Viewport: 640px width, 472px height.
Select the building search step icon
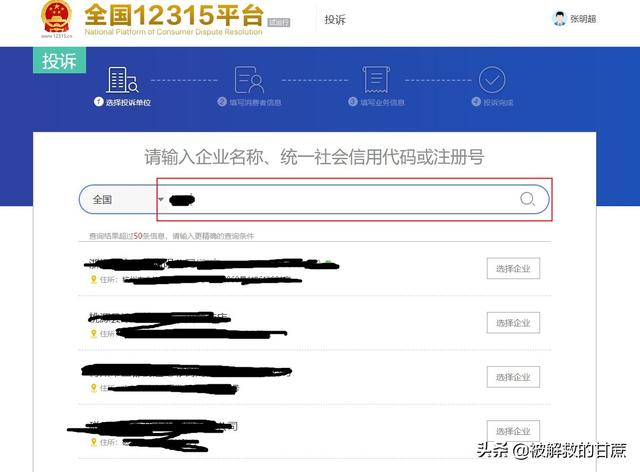pyautogui.click(x=122, y=80)
